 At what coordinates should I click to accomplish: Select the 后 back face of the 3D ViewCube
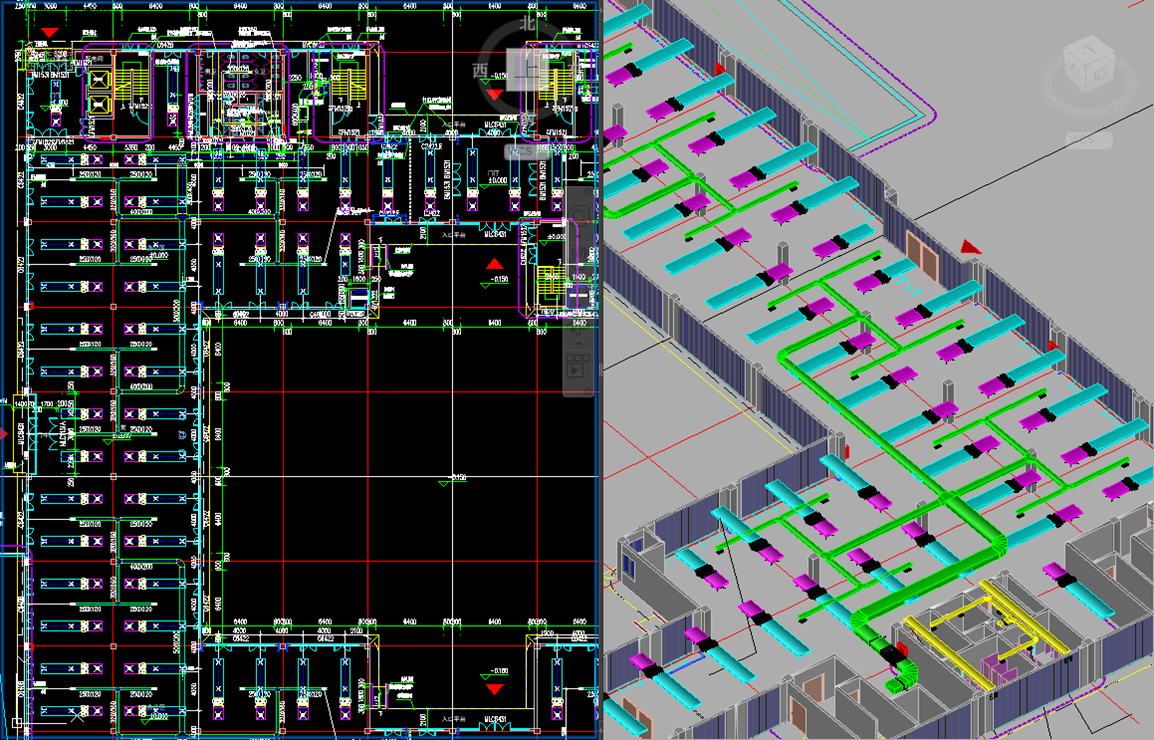[x=1101, y=74]
